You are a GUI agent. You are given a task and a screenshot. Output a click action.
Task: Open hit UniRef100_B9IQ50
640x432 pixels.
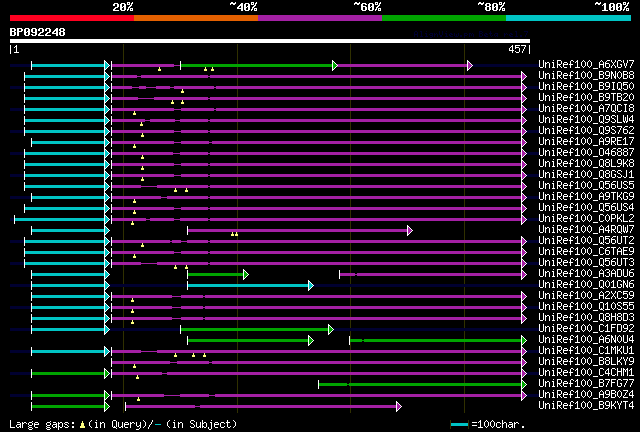click(586, 87)
